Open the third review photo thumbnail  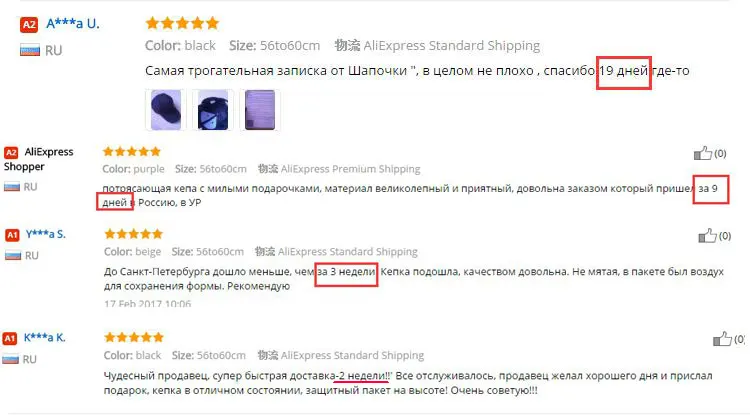(x=260, y=109)
